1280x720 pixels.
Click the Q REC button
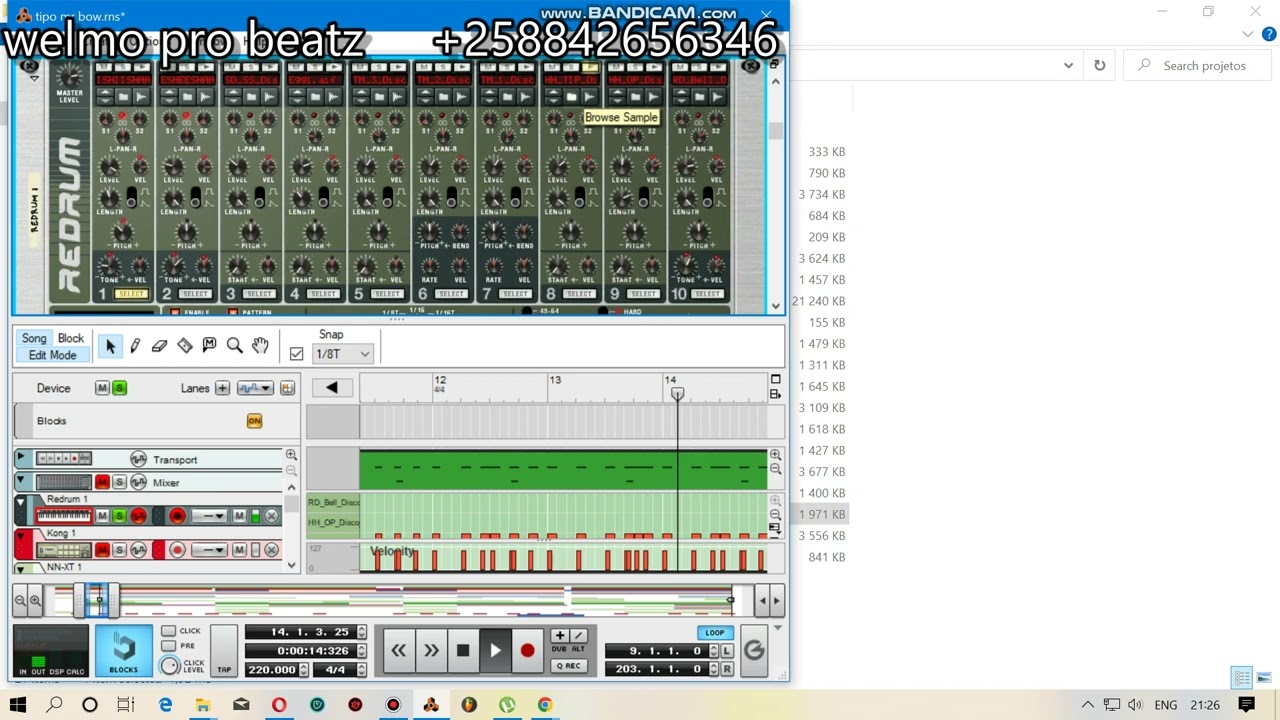[569, 666]
